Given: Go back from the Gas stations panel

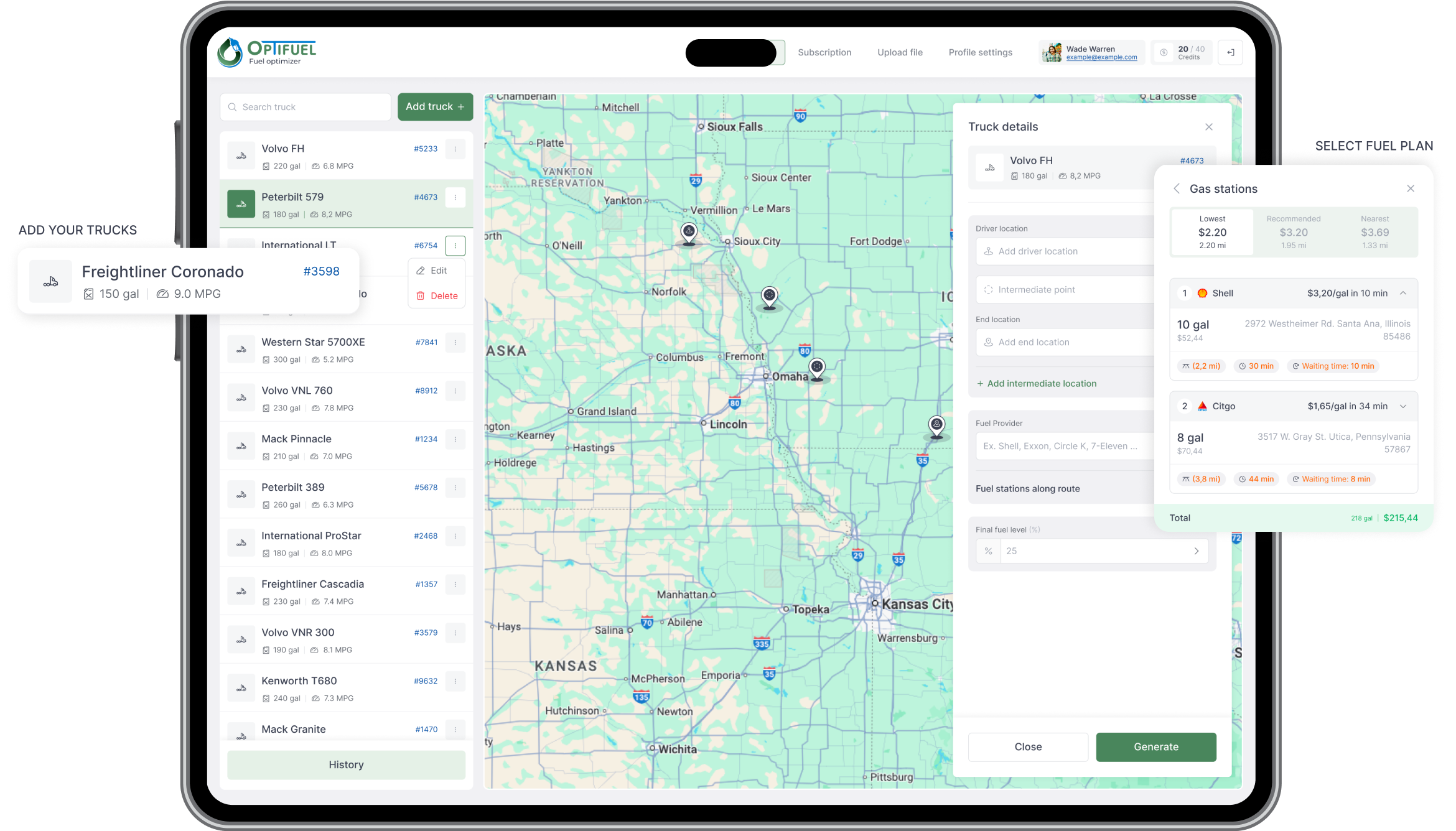Looking at the screenshot, I should [x=1177, y=189].
